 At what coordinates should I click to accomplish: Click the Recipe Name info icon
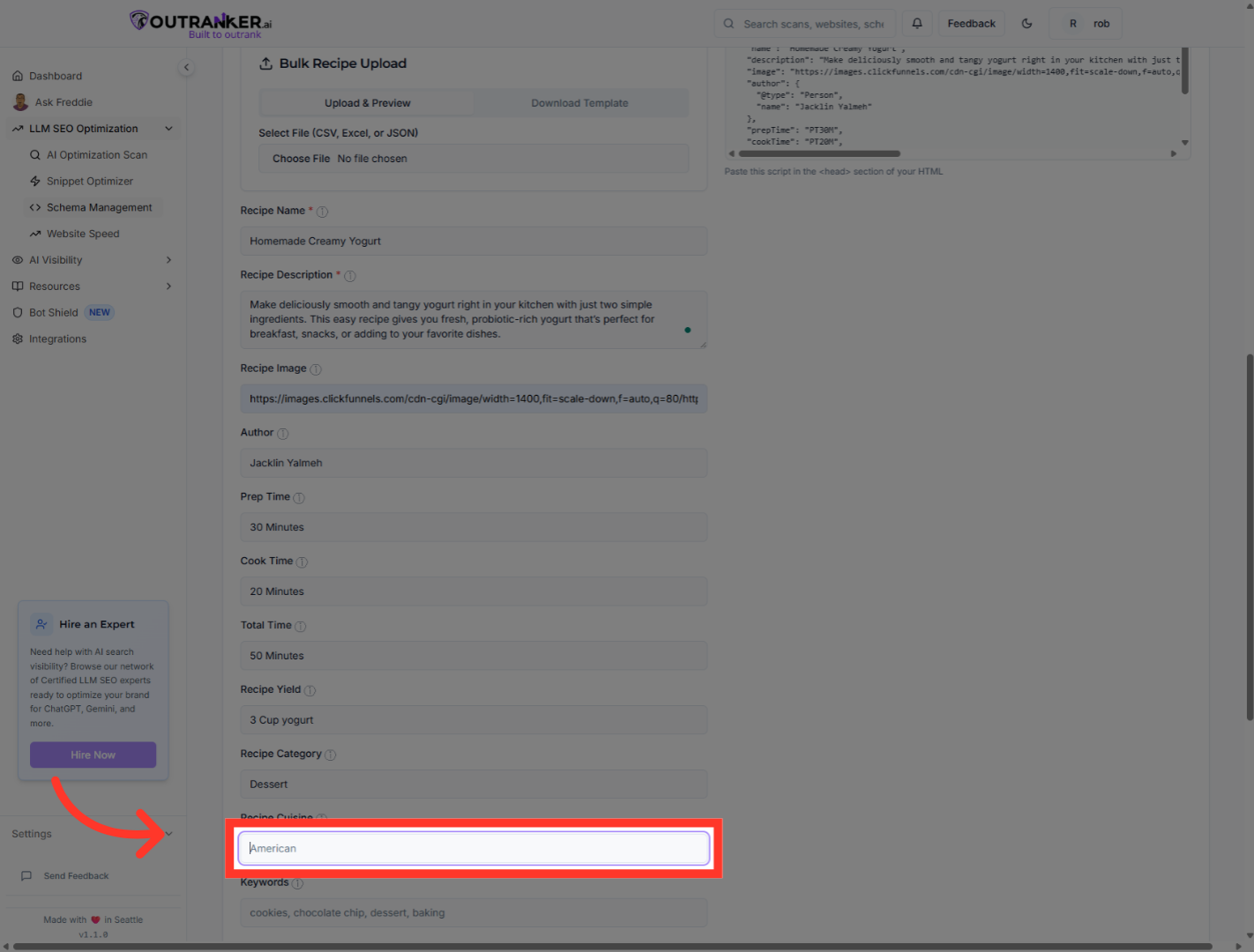coord(322,212)
